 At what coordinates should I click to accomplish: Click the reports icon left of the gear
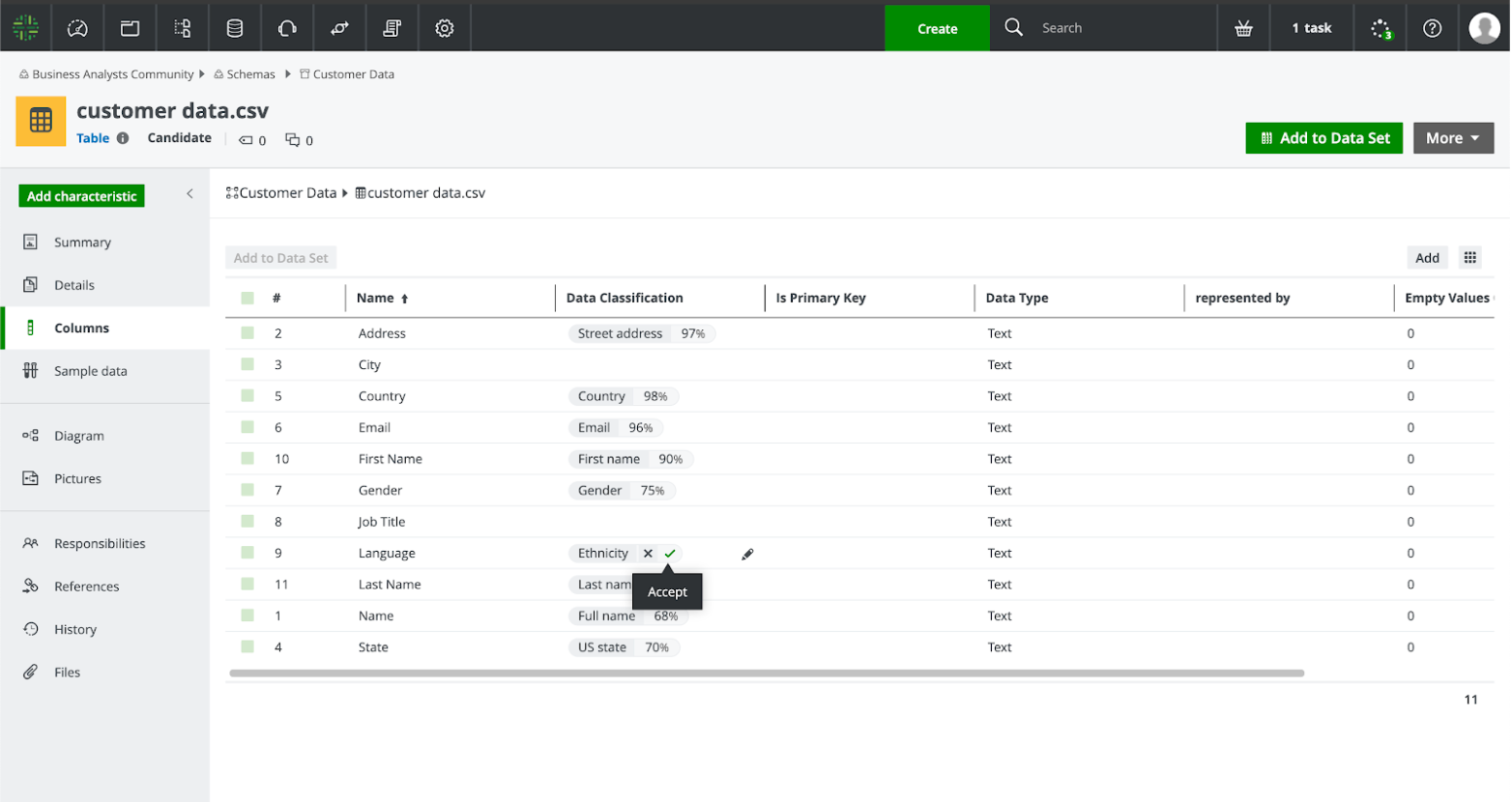tap(392, 28)
